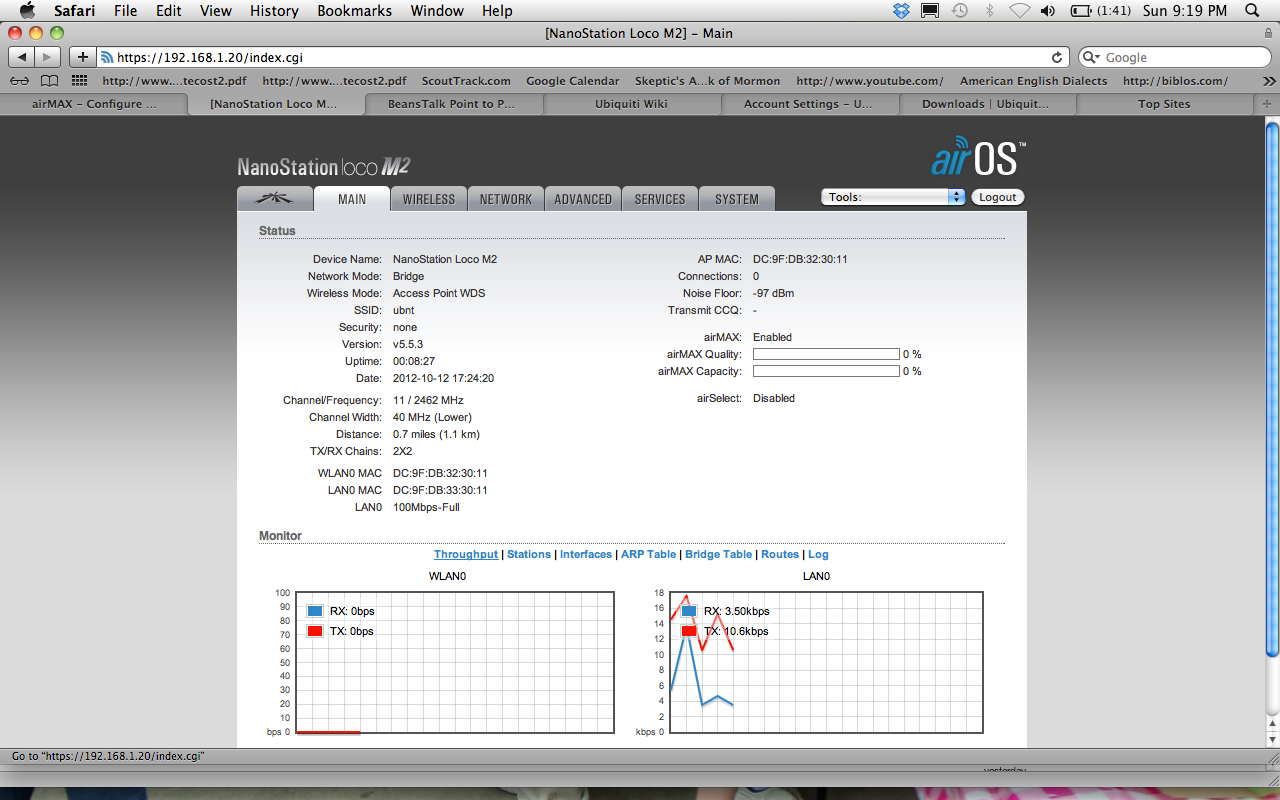Viewport: 1280px width, 800px height.
Task: Open Time Machine menu bar icon
Action: pyautogui.click(x=959, y=11)
